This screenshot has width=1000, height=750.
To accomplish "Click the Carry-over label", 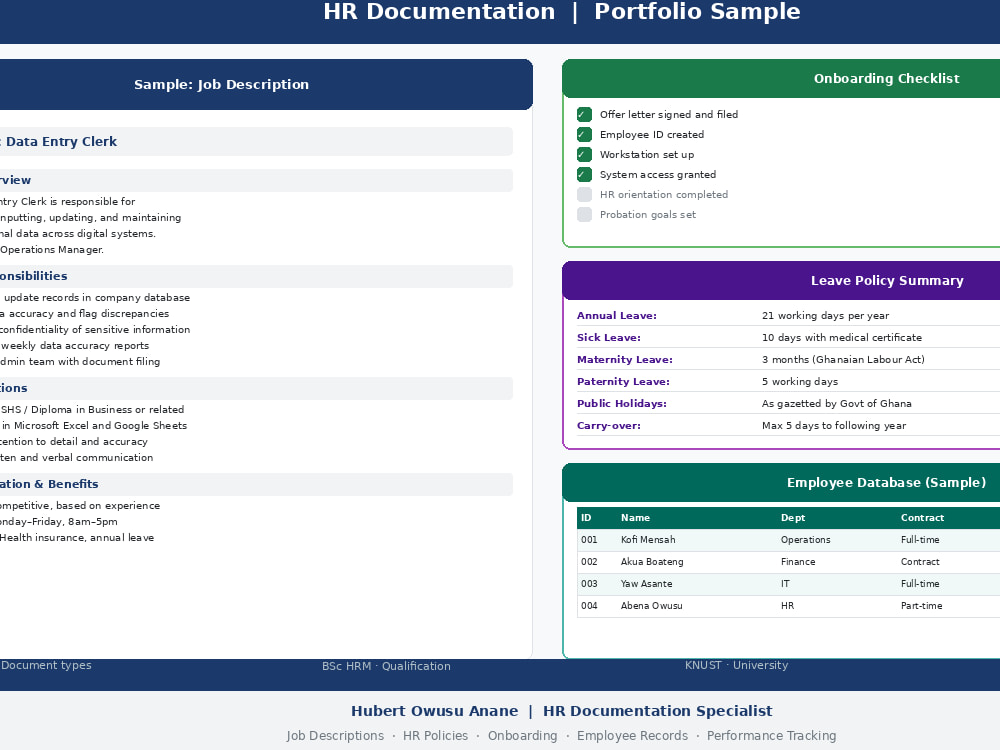I will coord(609,425).
